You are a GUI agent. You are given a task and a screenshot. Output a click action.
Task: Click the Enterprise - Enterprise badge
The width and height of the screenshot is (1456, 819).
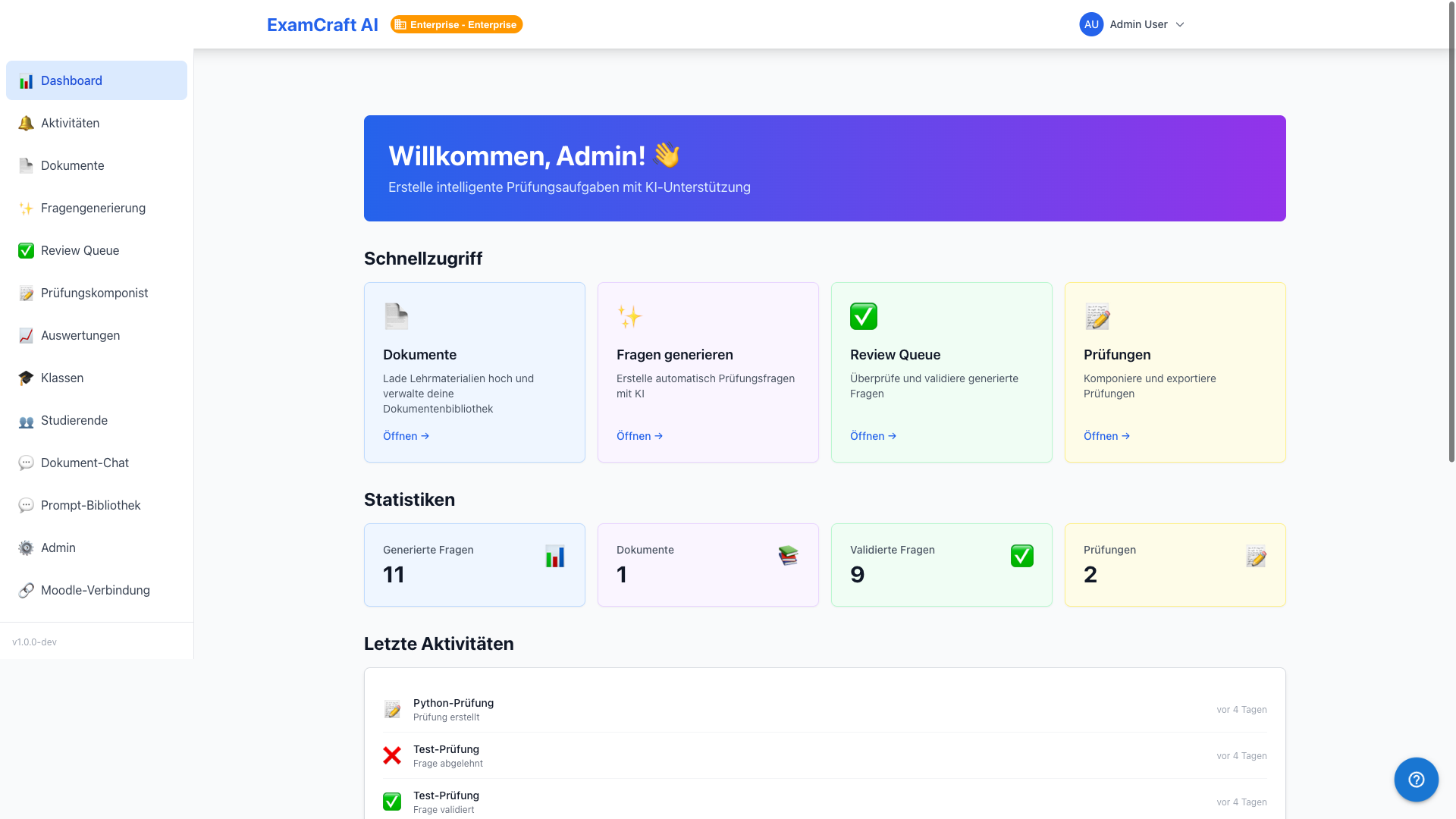[x=457, y=24]
